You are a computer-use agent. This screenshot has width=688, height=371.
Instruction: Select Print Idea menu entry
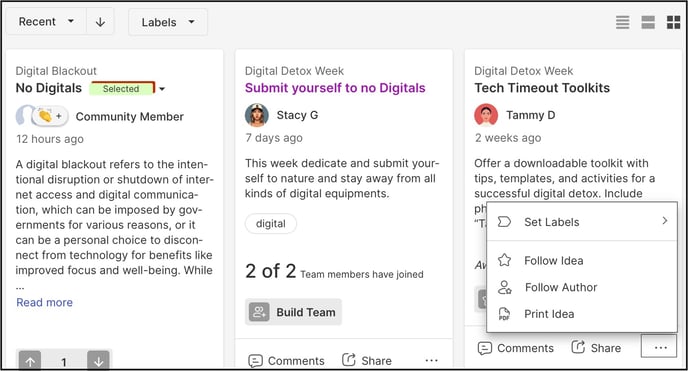tap(582, 314)
